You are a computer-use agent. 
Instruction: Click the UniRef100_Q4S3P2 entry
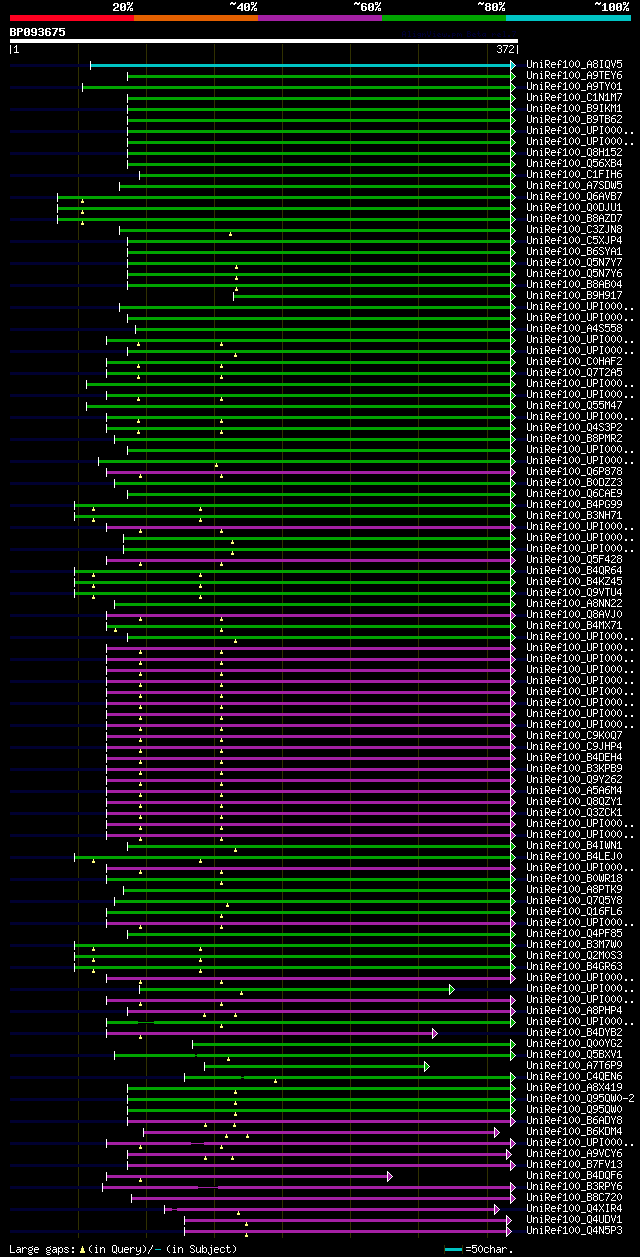coord(574,427)
